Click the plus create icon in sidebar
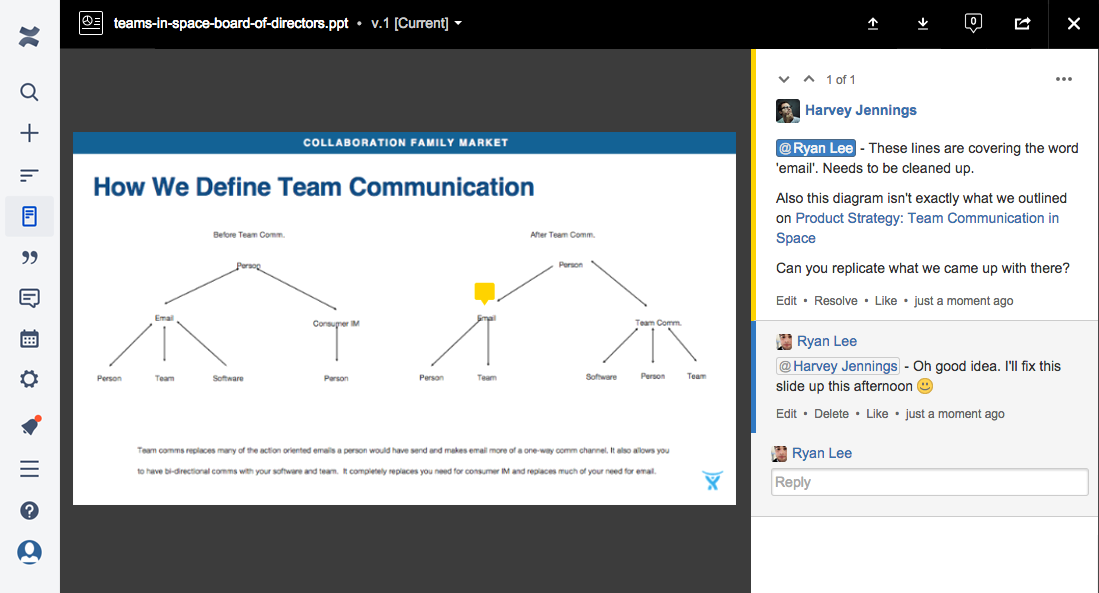 tap(29, 133)
